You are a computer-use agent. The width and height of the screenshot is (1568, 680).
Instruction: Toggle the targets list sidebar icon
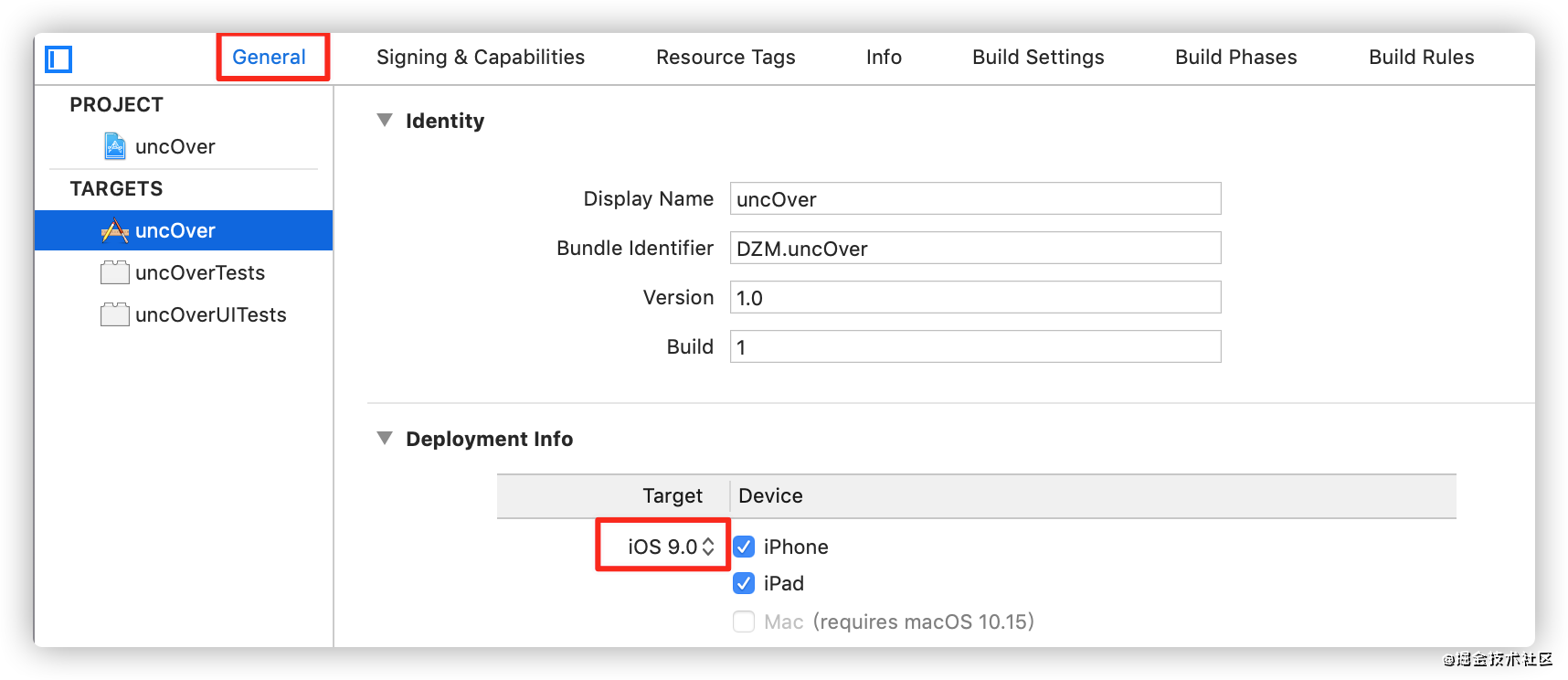click(58, 59)
